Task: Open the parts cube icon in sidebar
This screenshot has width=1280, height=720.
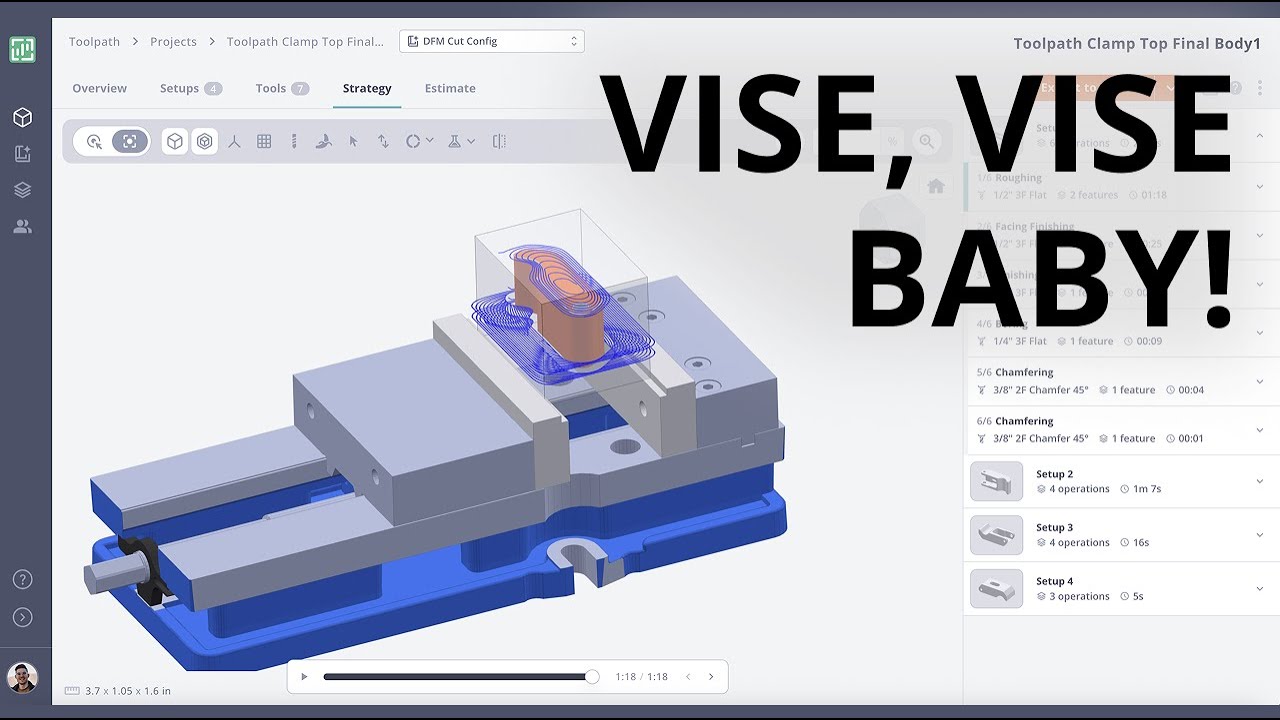Action: 22,118
